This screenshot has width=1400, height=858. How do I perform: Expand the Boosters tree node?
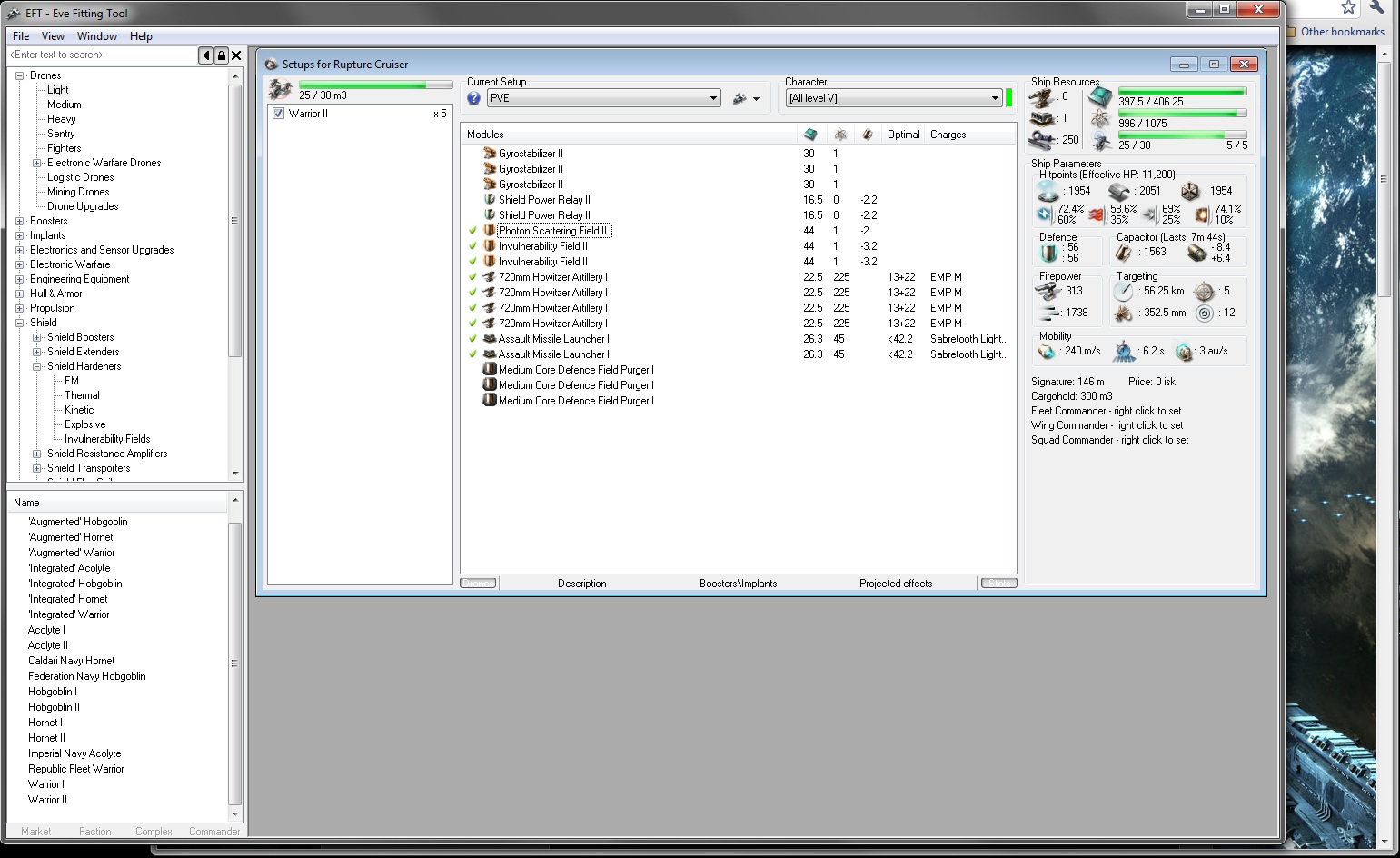20,221
